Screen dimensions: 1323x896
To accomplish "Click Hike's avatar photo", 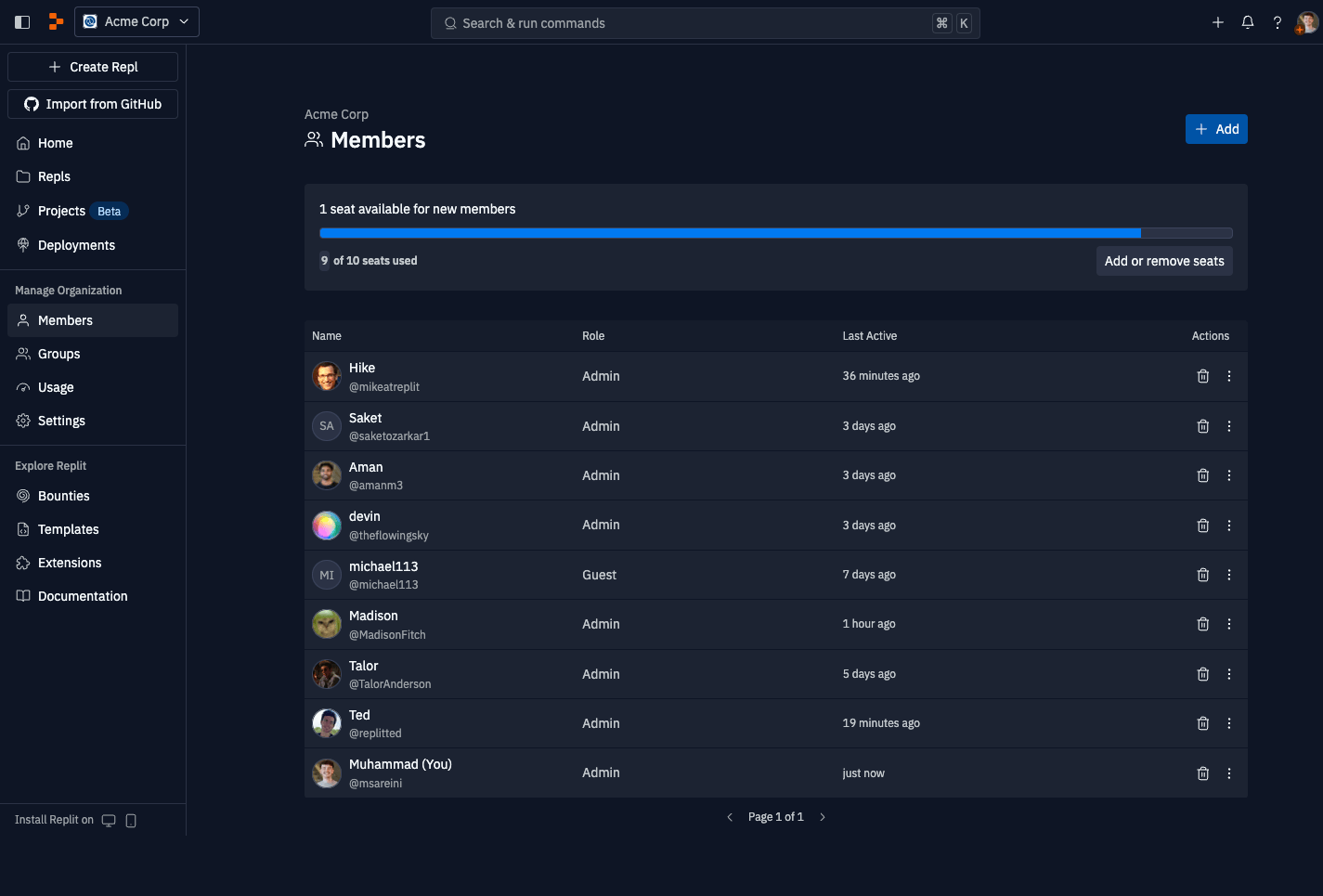I will tap(327, 376).
